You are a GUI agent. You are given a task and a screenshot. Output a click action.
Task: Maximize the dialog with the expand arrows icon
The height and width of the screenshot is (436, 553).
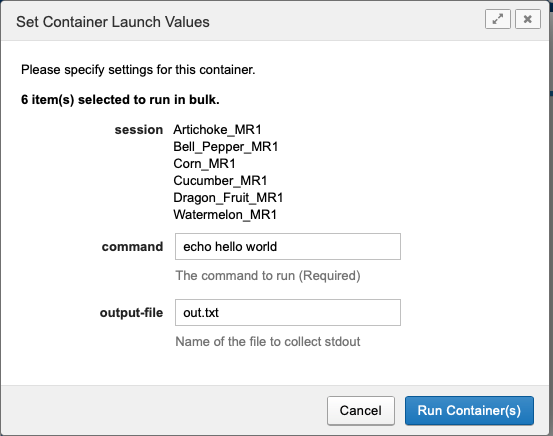[498, 19]
